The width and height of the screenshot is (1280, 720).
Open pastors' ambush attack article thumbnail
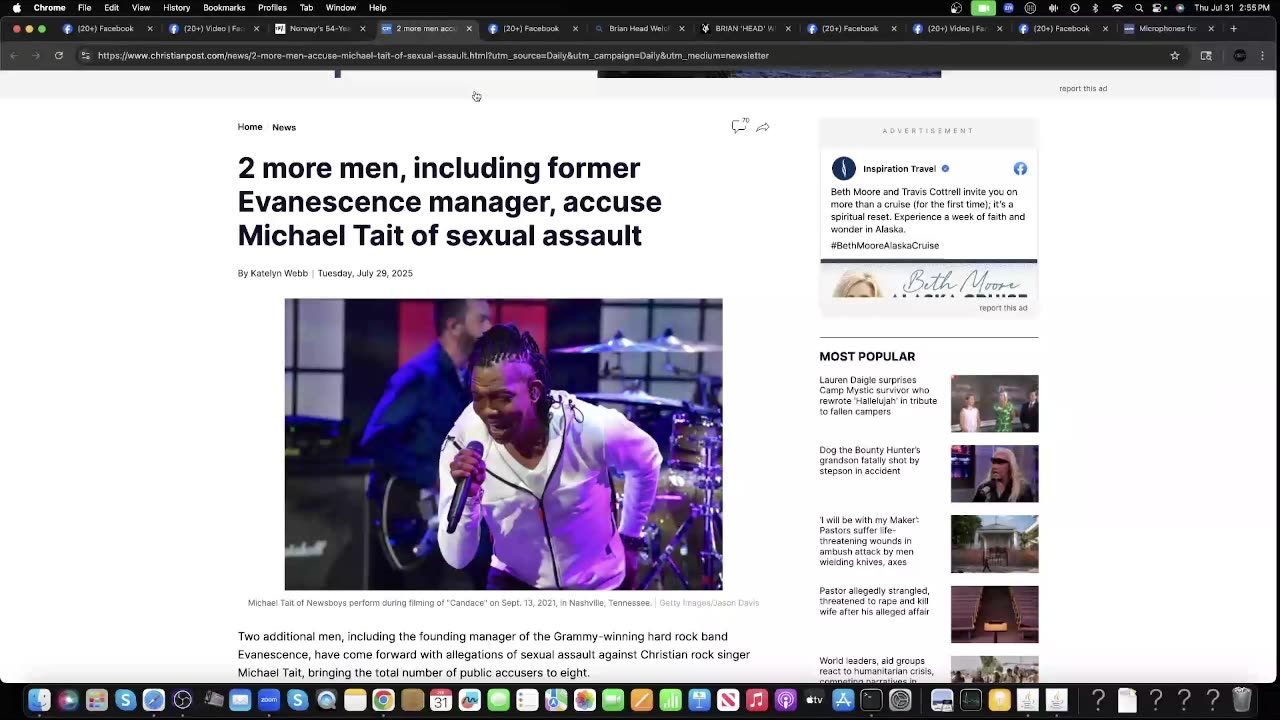pyautogui.click(x=994, y=544)
